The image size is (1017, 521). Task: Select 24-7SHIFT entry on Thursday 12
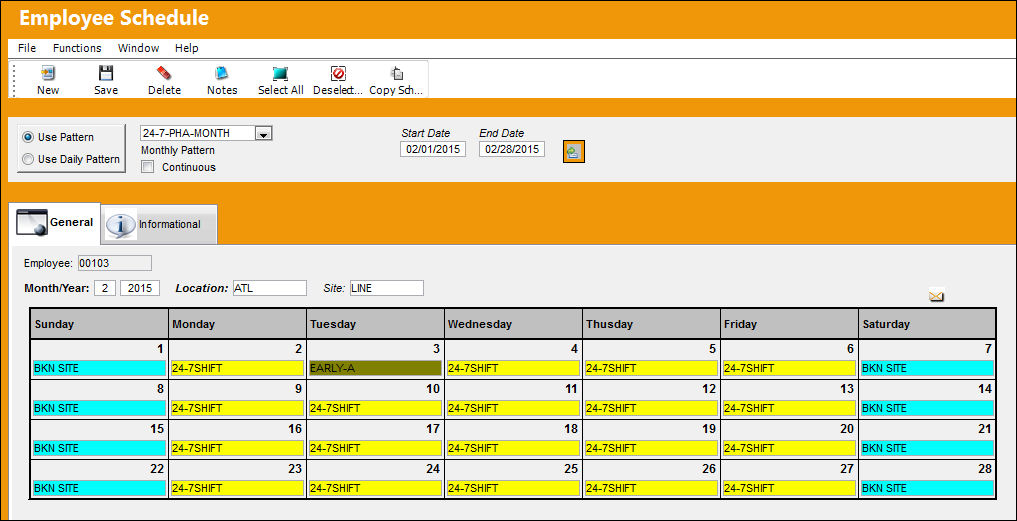(652, 408)
